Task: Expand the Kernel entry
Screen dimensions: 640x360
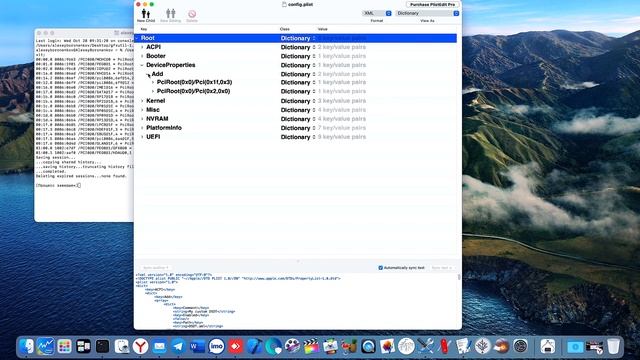Action: (142, 101)
